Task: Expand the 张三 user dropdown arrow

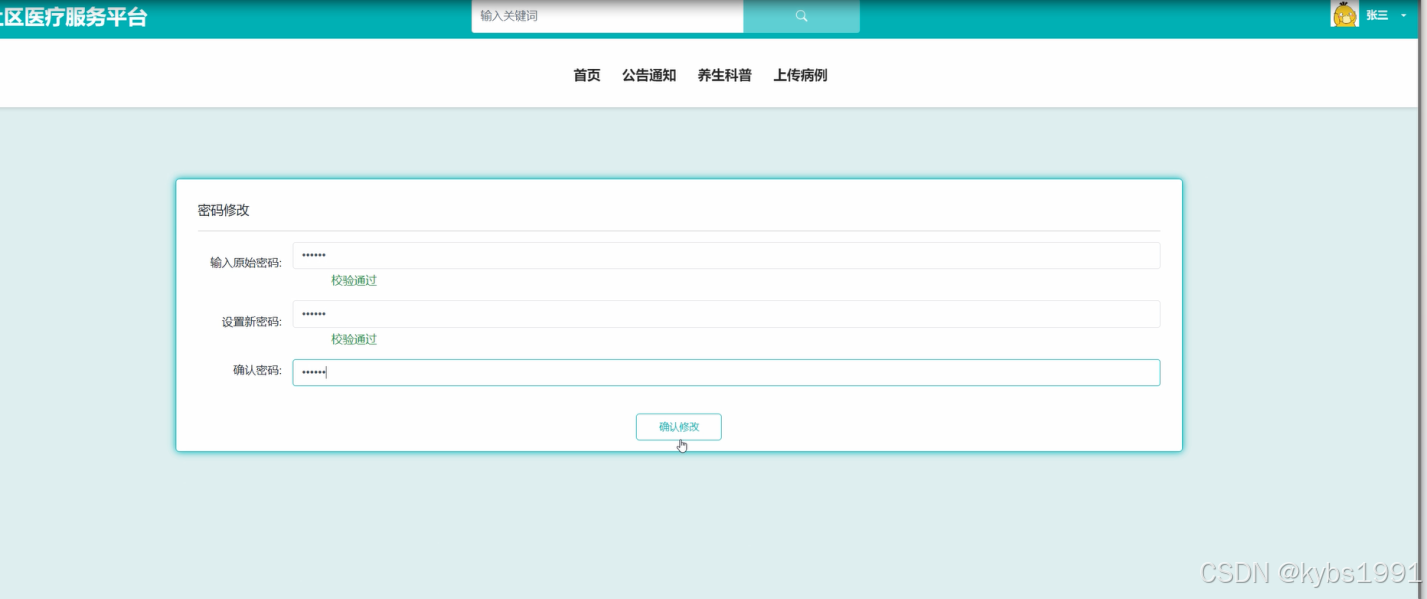Action: (x=1403, y=15)
